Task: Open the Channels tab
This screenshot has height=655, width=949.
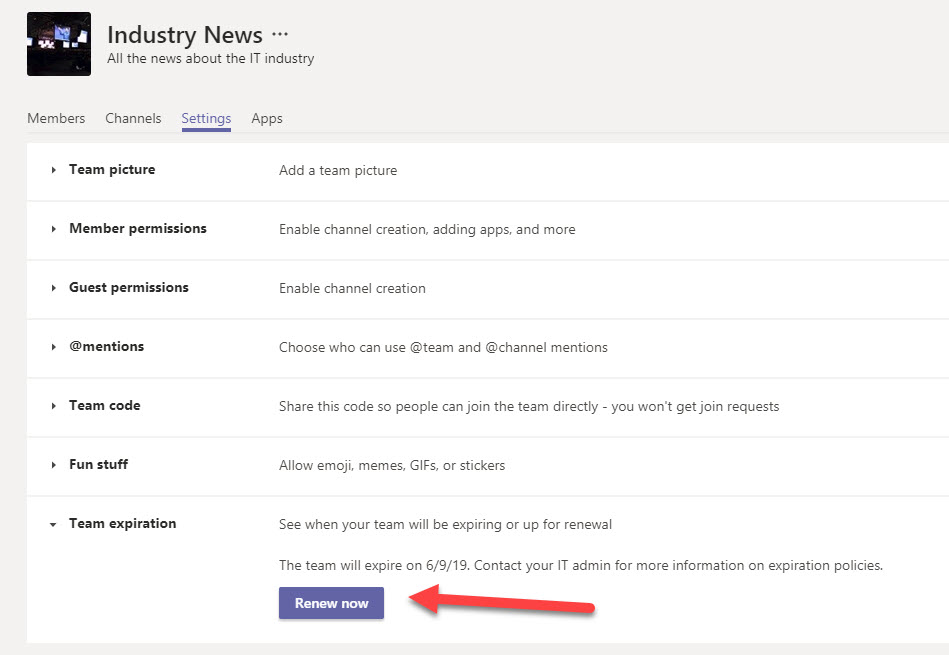Action: [x=133, y=118]
